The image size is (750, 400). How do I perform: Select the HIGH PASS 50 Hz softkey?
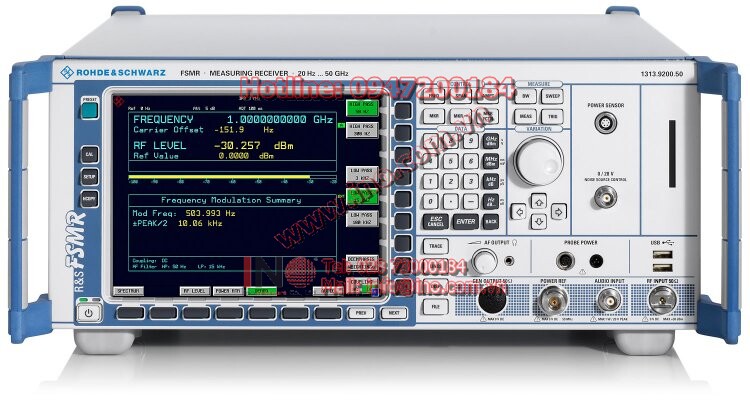click(x=362, y=108)
